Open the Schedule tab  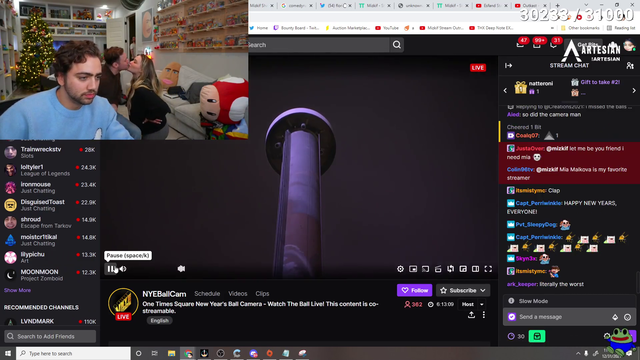pyautogui.click(x=207, y=293)
